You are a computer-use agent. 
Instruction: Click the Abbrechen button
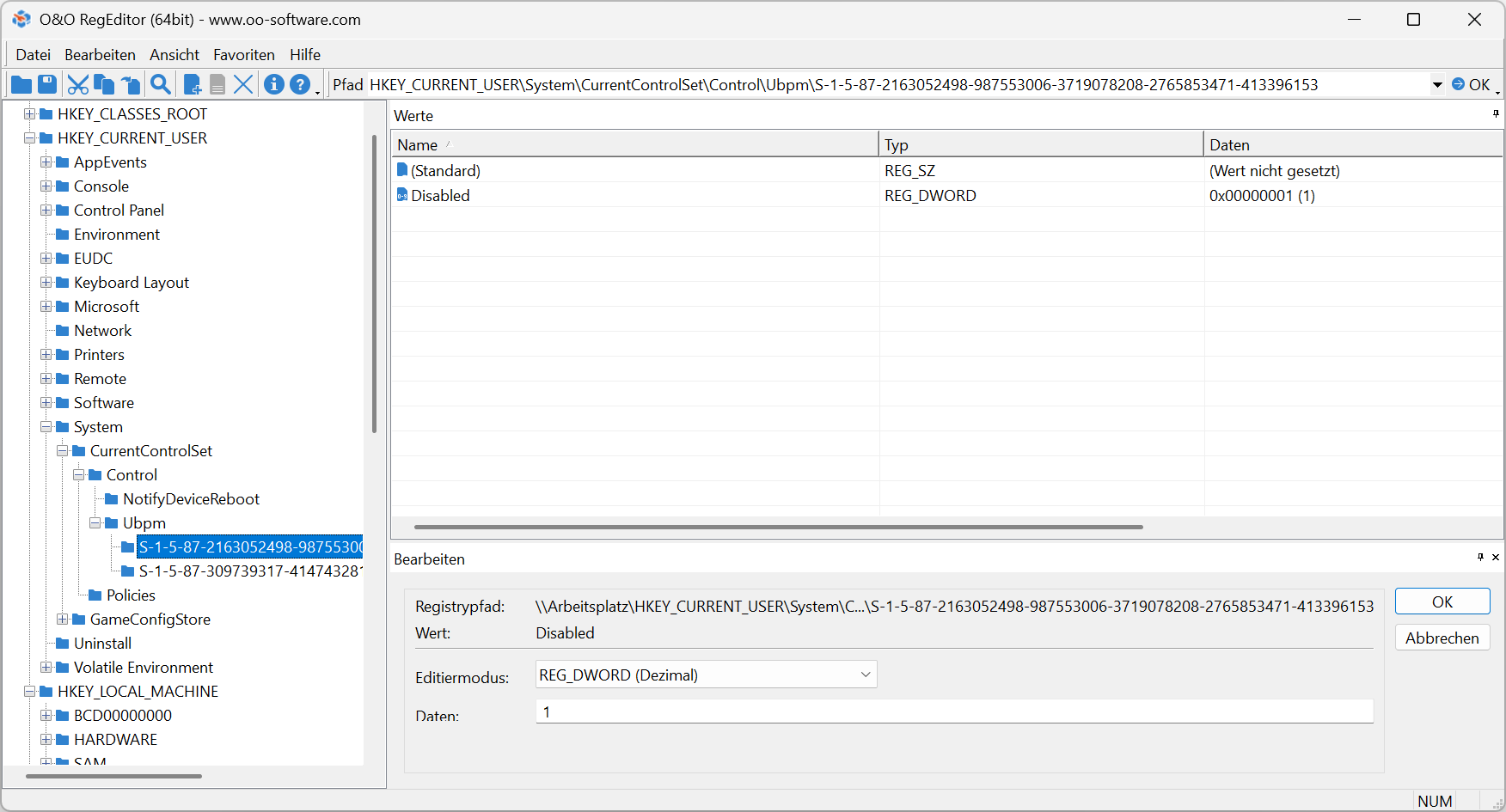tap(1442, 638)
